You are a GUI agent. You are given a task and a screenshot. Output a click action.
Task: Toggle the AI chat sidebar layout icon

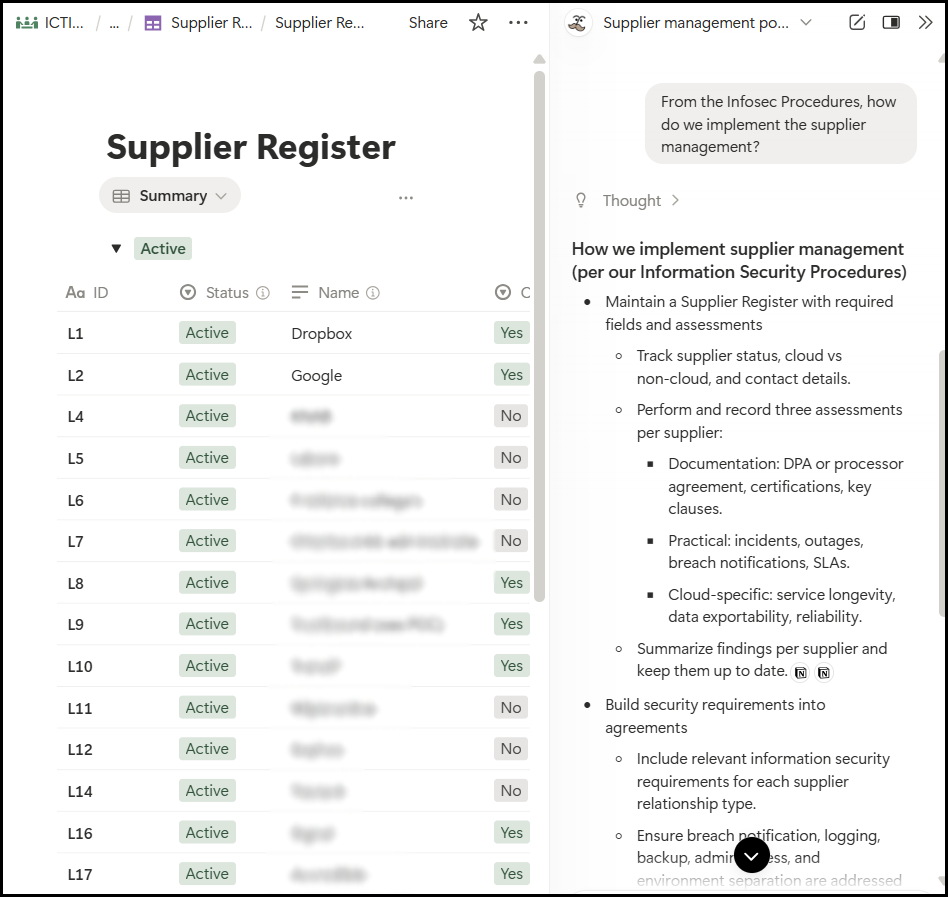pyautogui.click(x=891, y=22)
